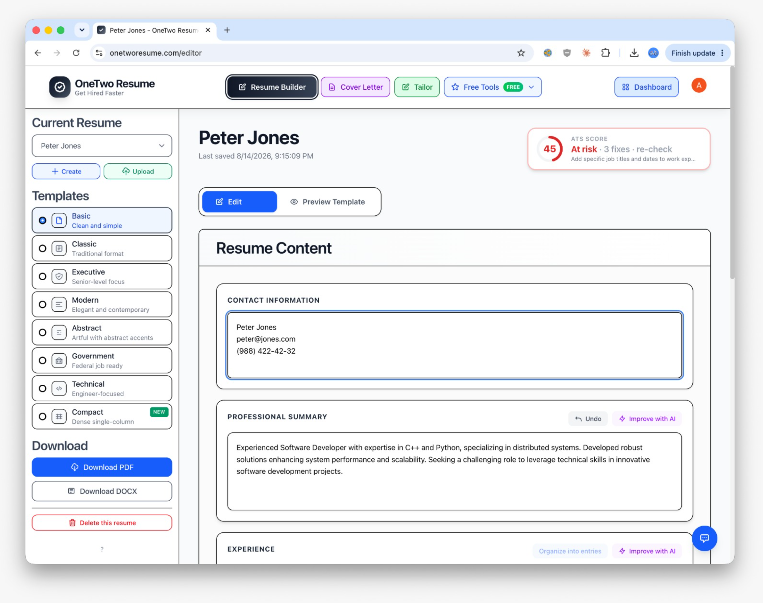Click the ATS score 45 gauge
Screen dimensions: 763x603
tap(549, 149)
